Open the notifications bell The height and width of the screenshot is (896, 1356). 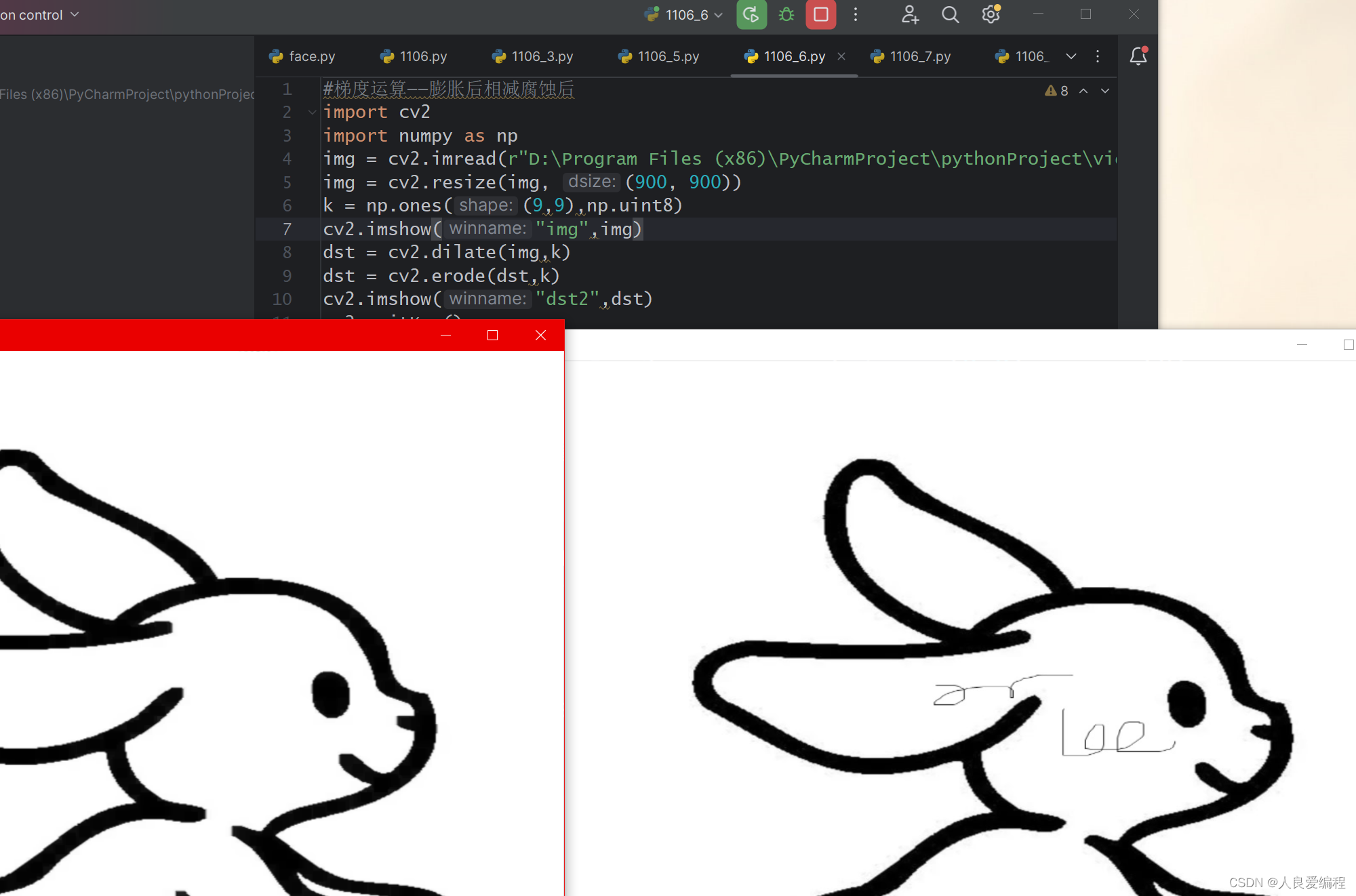tap(1138, 56)
